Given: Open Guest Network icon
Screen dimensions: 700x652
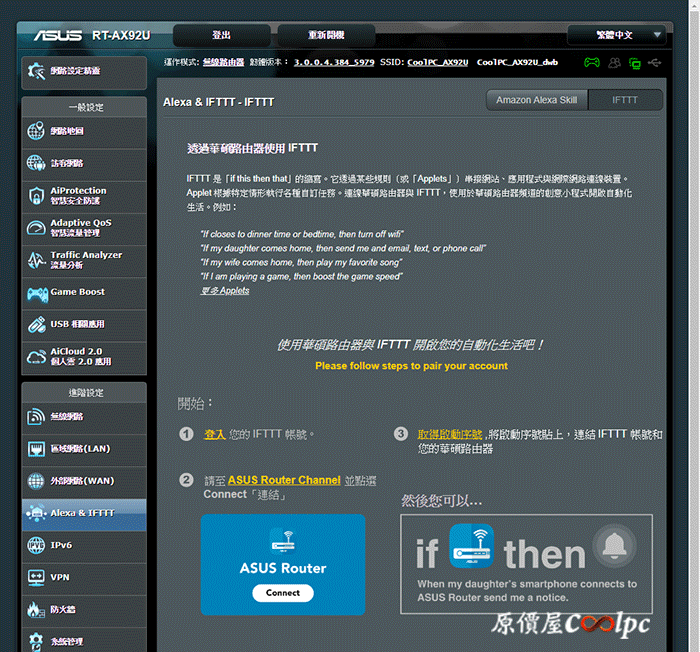Looking at the screenshot, I should (36, 163).
